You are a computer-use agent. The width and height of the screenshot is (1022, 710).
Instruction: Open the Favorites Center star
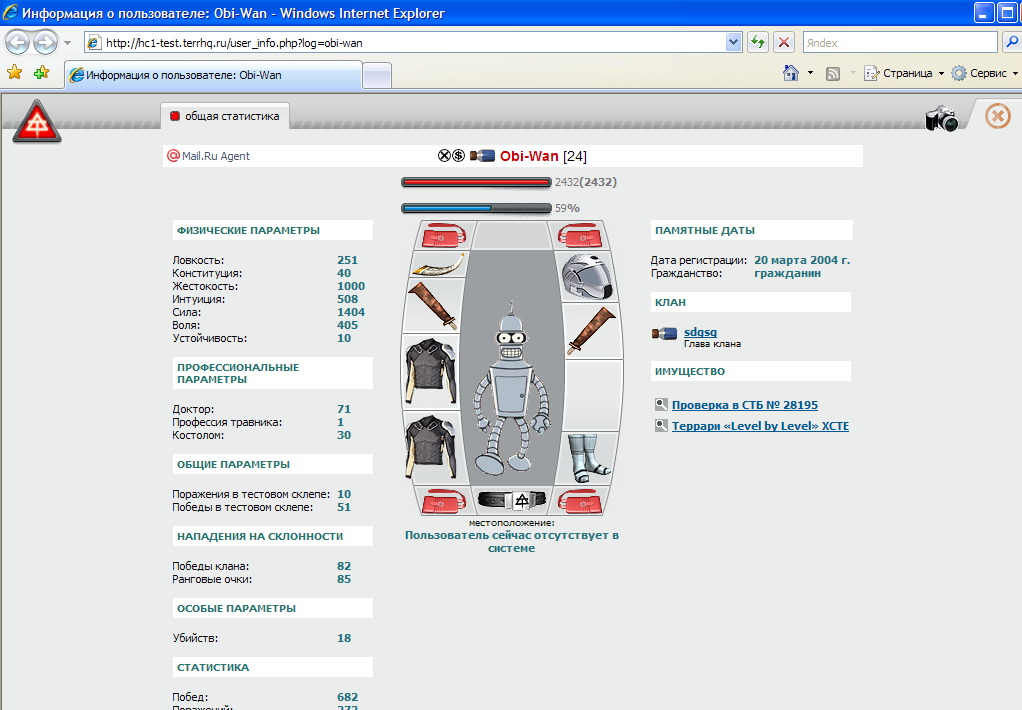pyautogui.click(x=14, y=72)
